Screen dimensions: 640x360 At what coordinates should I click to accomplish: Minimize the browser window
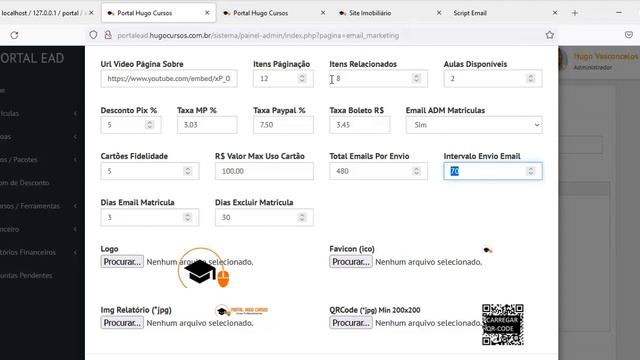pyautogui.click(x=619, y=13)
